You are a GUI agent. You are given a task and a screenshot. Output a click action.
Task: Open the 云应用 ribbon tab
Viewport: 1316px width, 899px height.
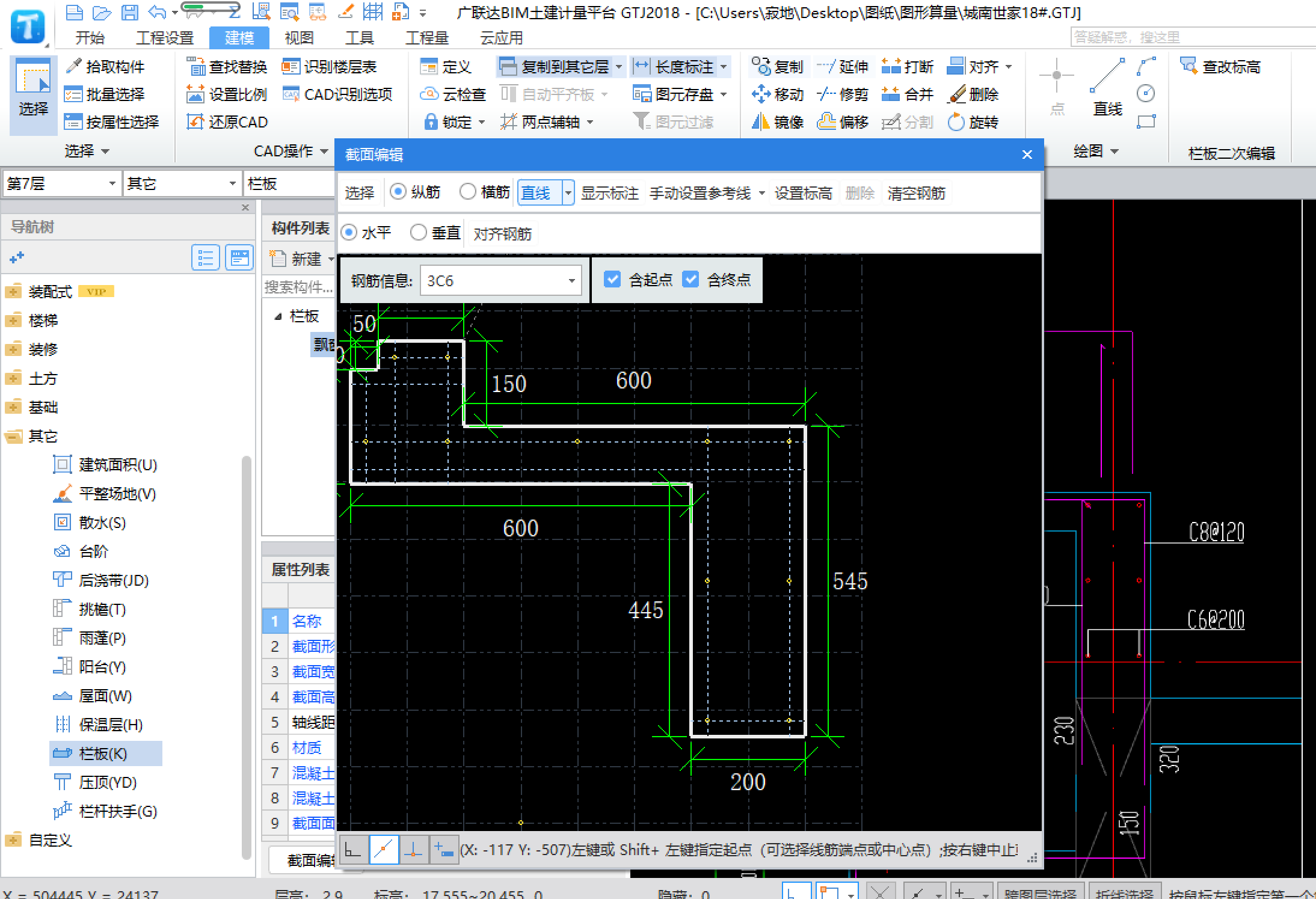click(502, 38)
